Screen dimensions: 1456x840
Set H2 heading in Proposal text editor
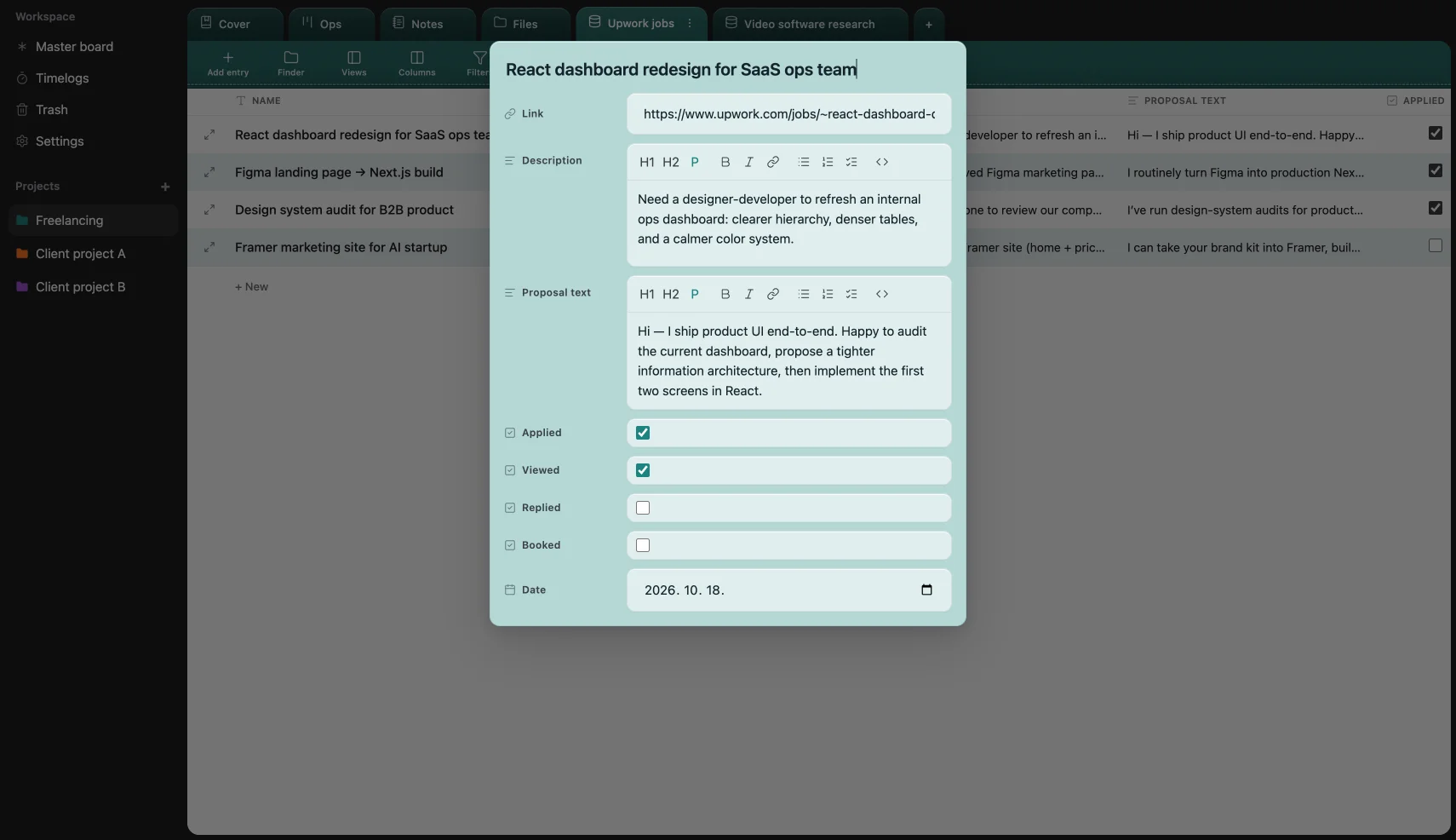(x=671, y=294)
